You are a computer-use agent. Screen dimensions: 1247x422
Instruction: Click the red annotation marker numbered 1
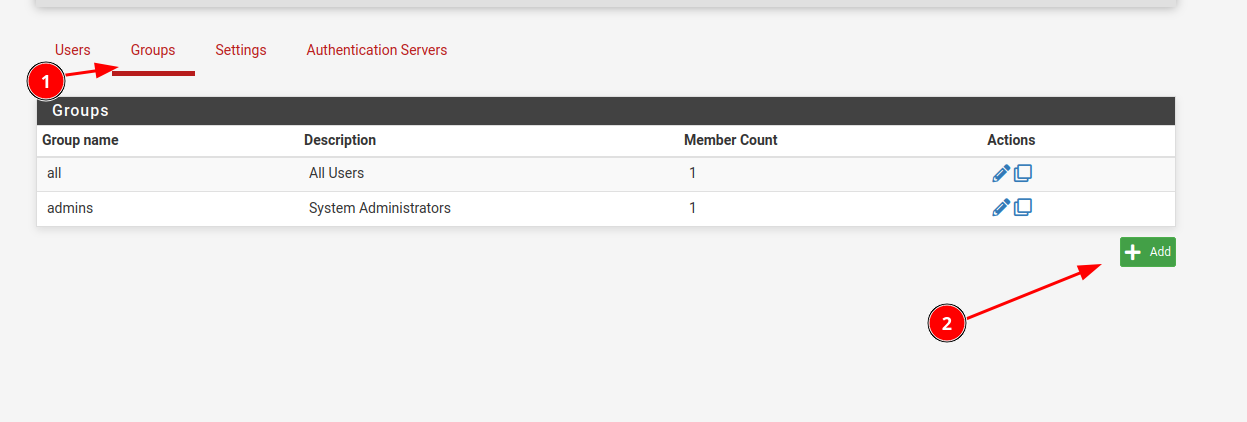tap(46, 79)
